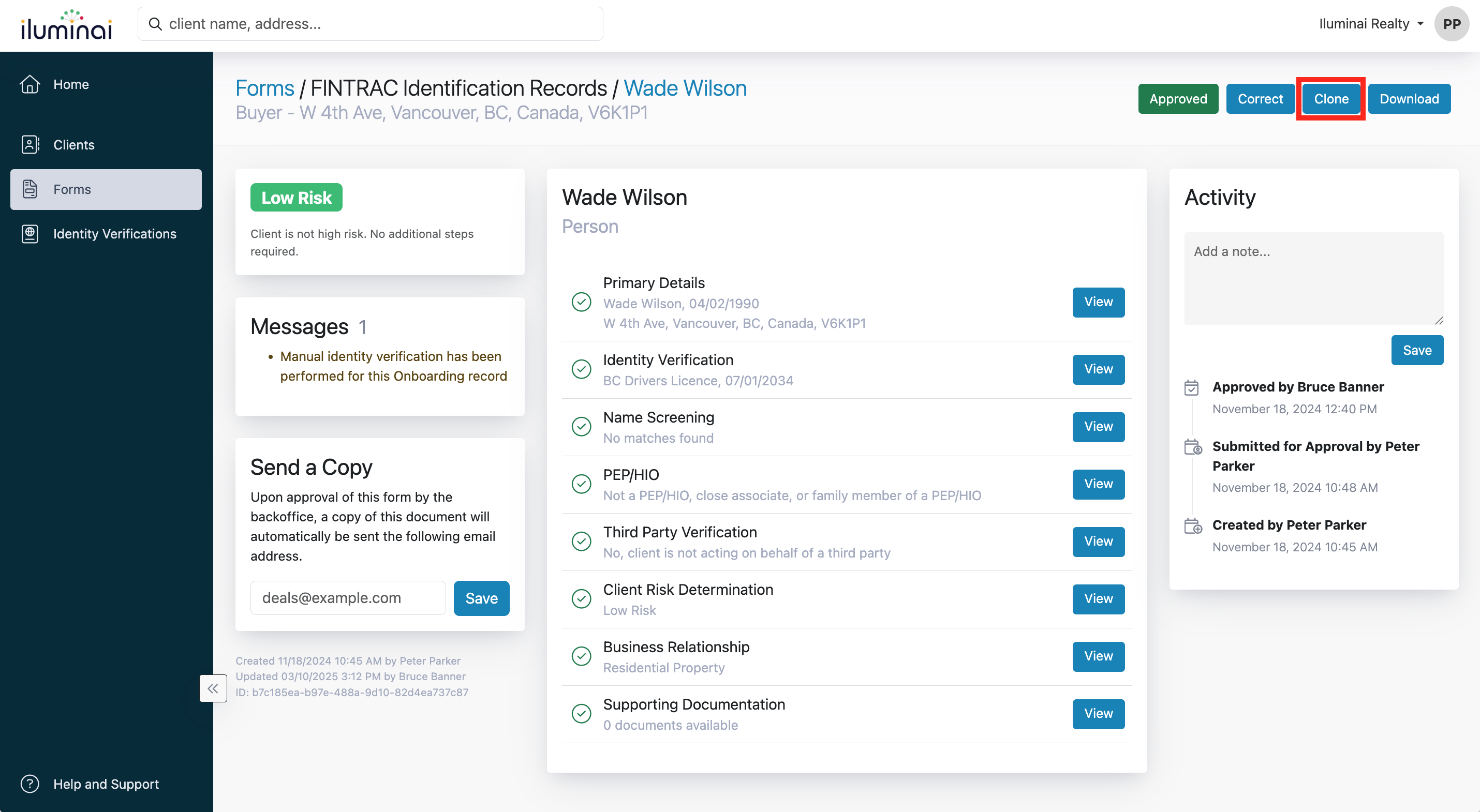Click the Home house icon in sidebar
Screen dimensions: 1480x812
click(x=30, y=84)
